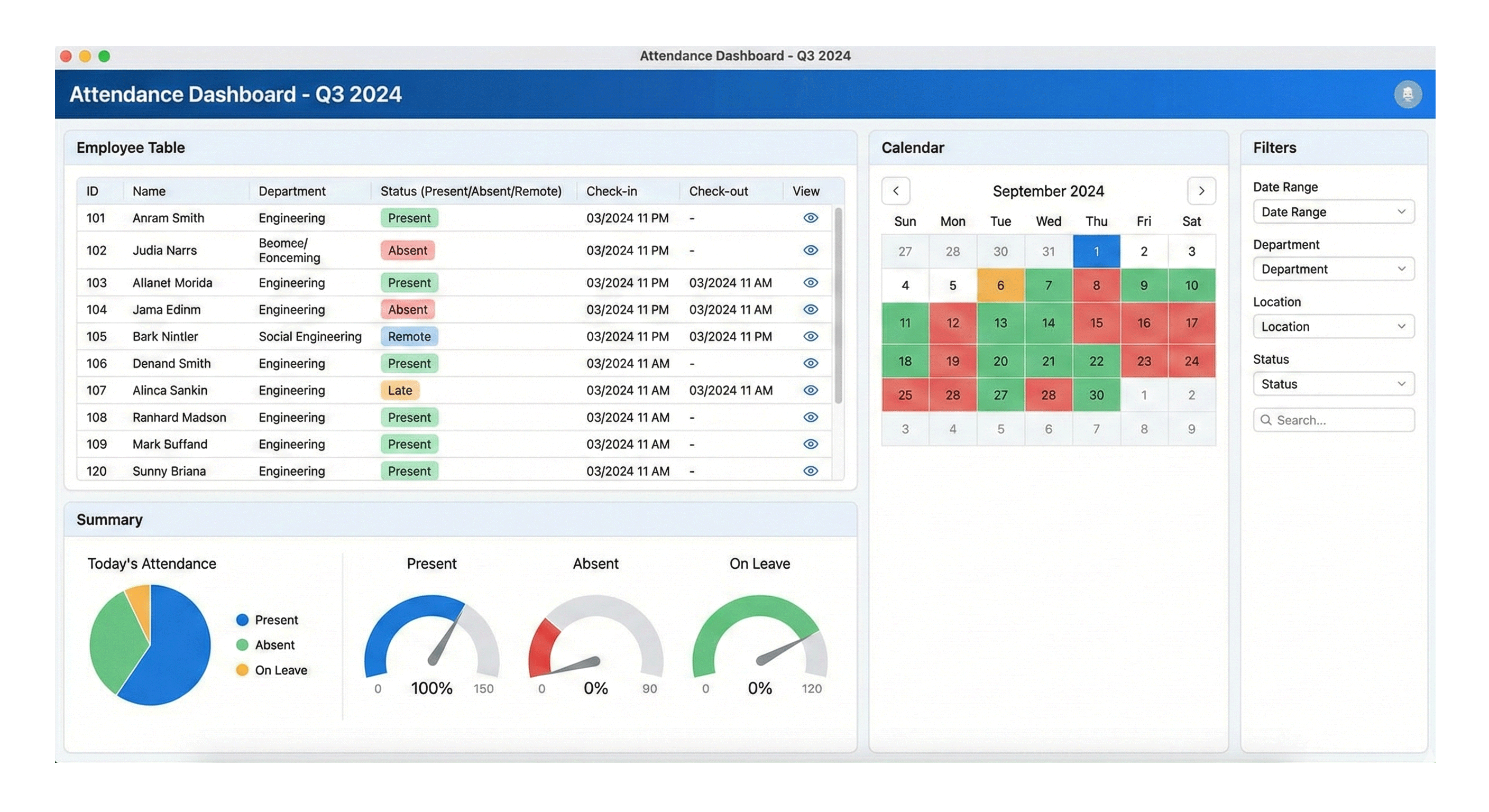The width and height of the screenshot is (1489, 812).
Task: Go to next month in calendar
Action: tap(1201, 191)
